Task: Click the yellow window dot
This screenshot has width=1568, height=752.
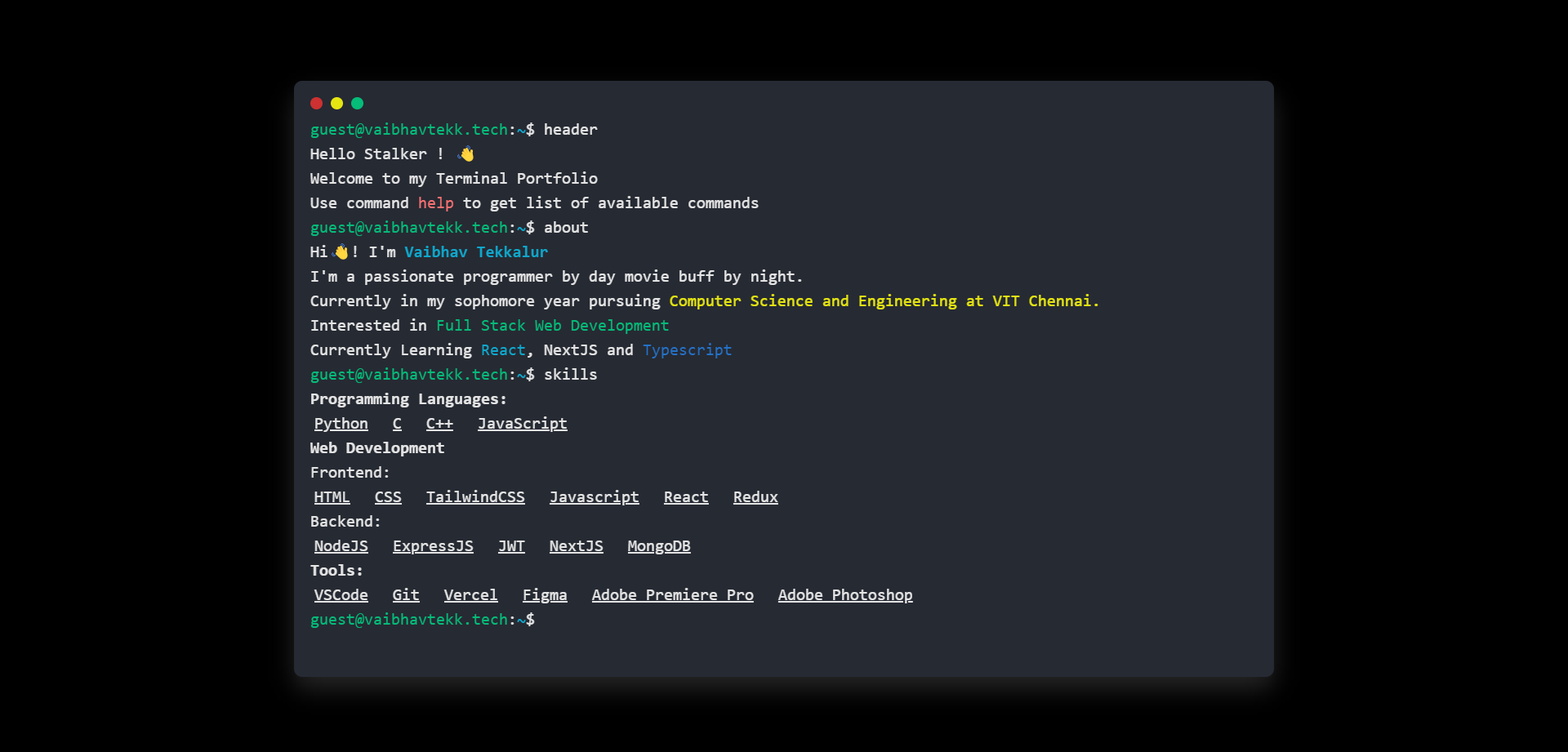Action: coord(336,103)
